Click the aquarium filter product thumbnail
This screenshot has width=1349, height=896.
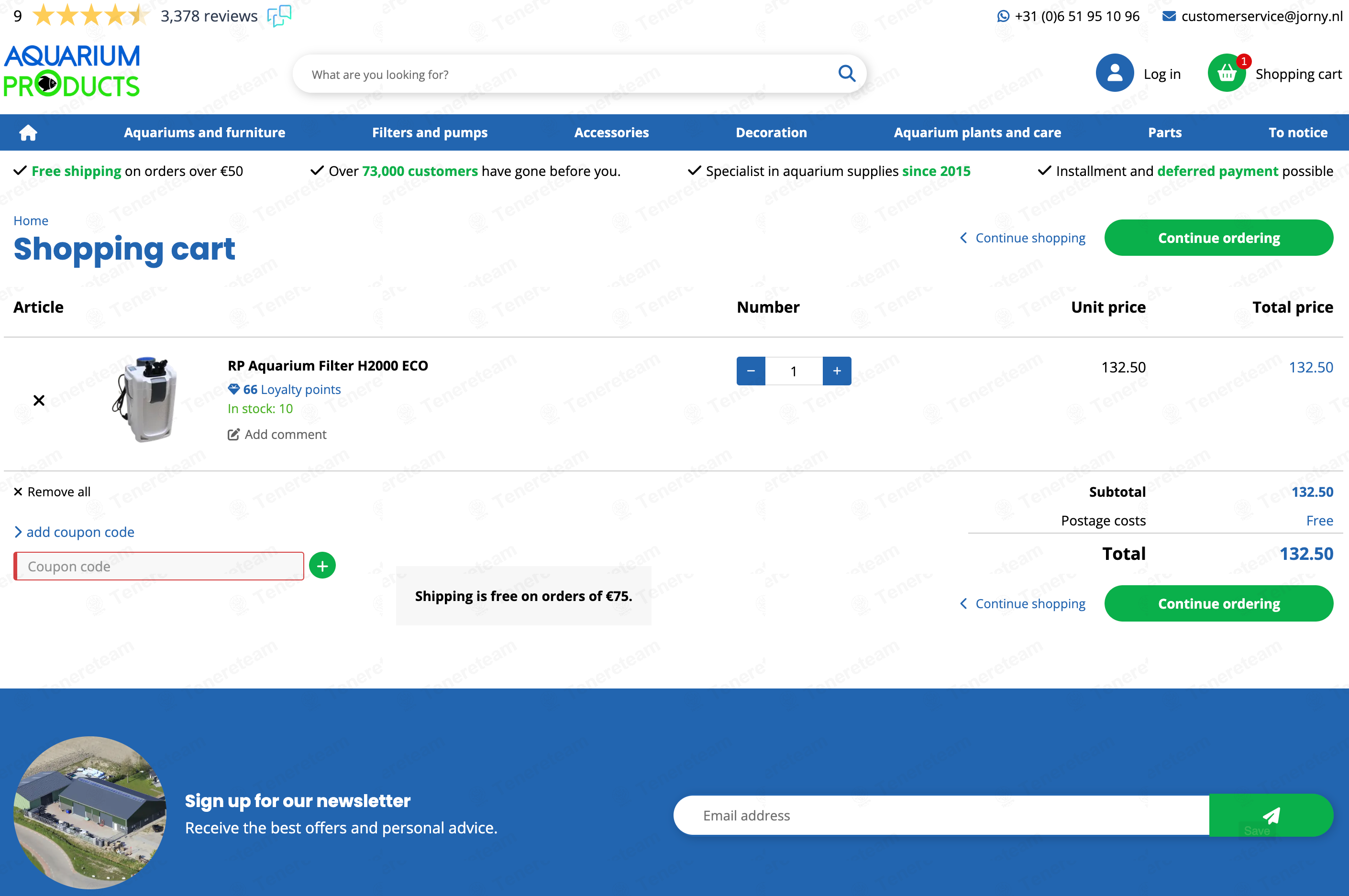coord(145,399)
